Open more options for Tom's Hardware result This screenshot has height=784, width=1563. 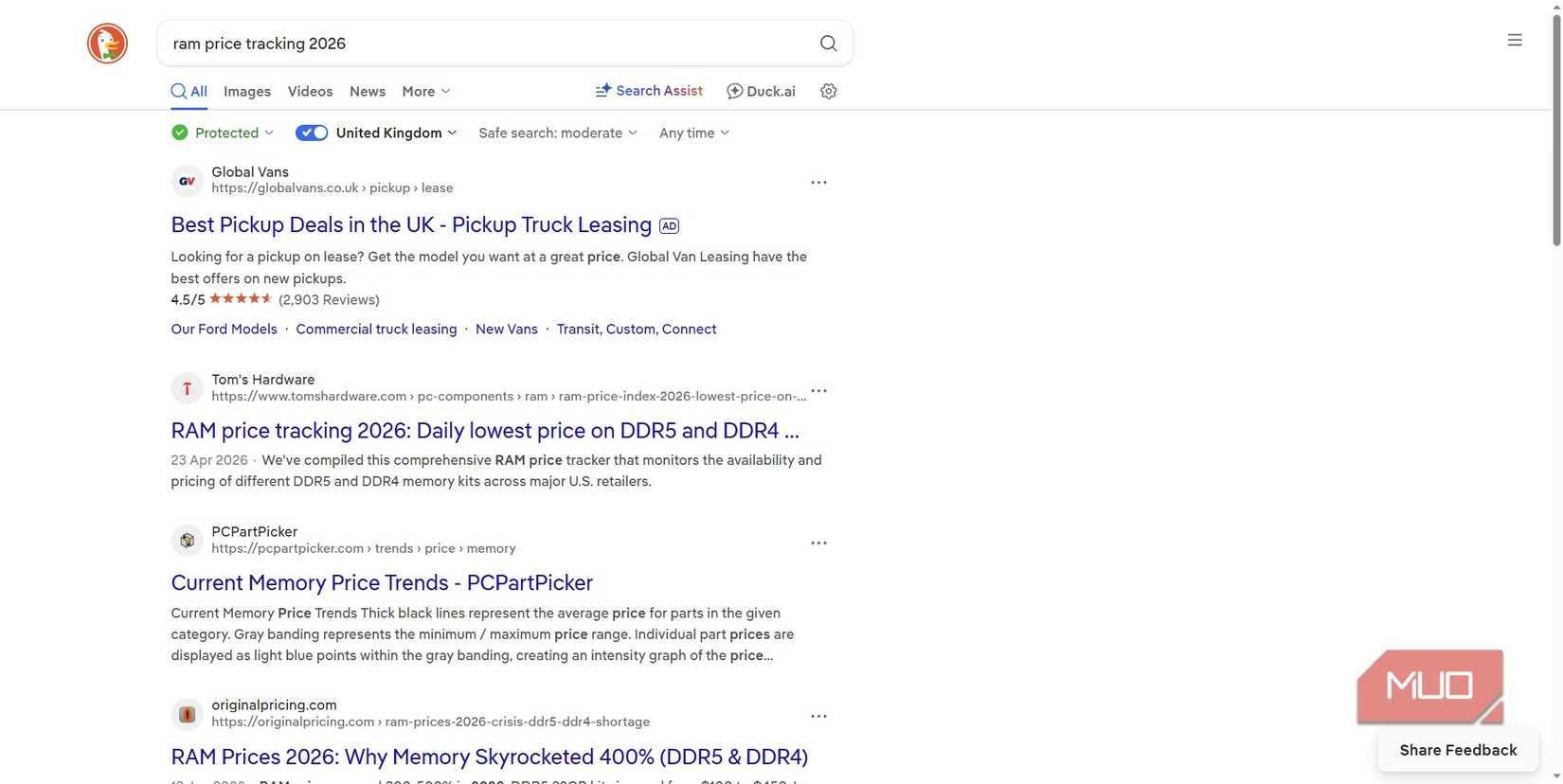point(818,390)
